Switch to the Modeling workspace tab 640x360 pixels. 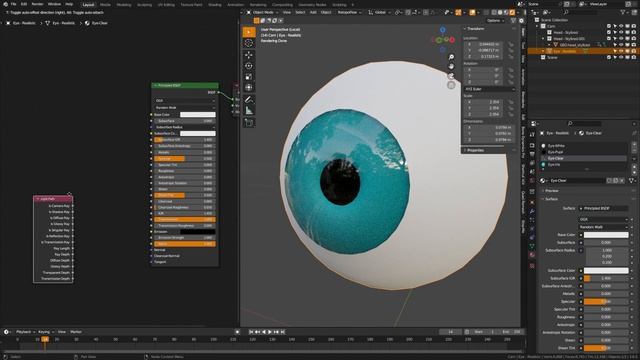tap(124, 4)
